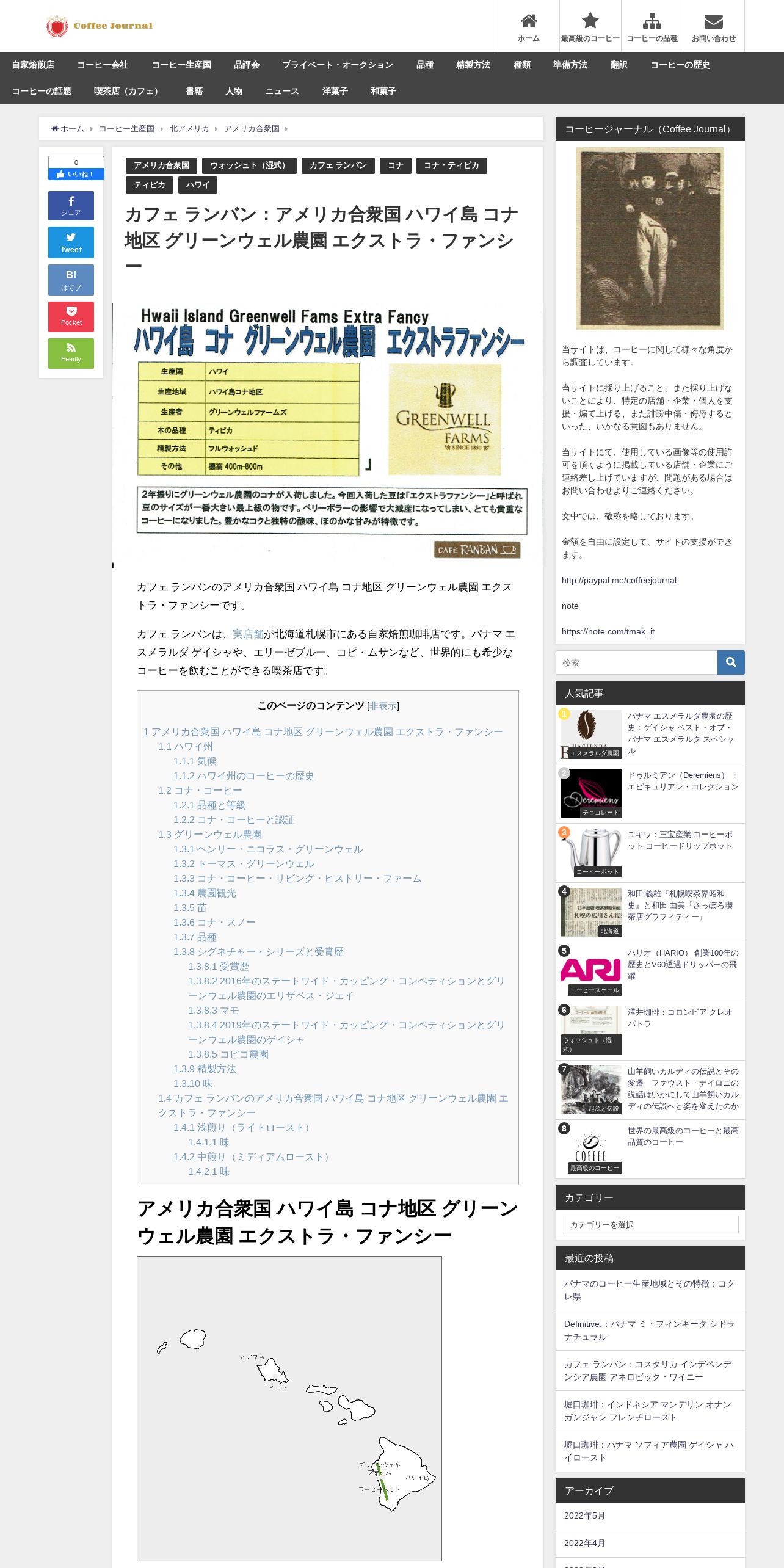Open ホーム via house icon
This screenshot has height=1568, width=784.
[529, 26]
